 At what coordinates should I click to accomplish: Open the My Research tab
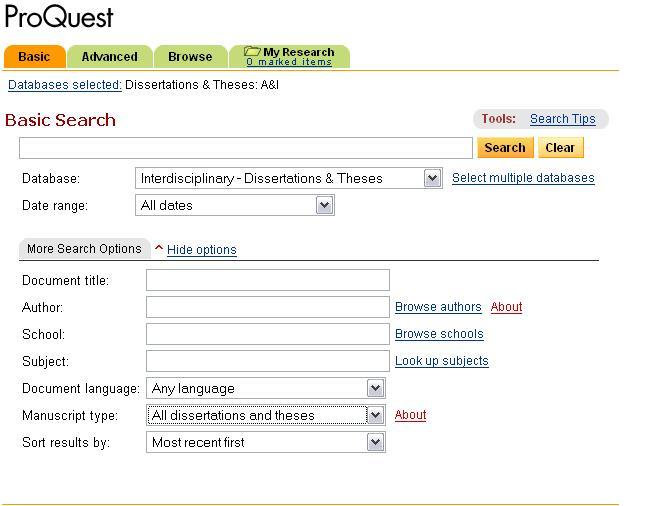click(289, 56)
